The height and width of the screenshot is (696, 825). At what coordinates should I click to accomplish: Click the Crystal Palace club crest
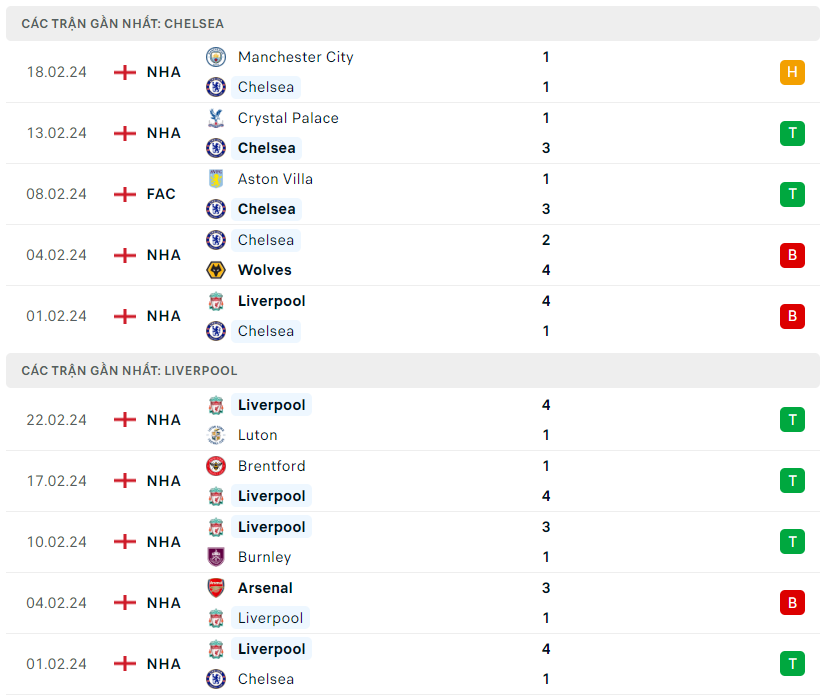coord(216,118)
